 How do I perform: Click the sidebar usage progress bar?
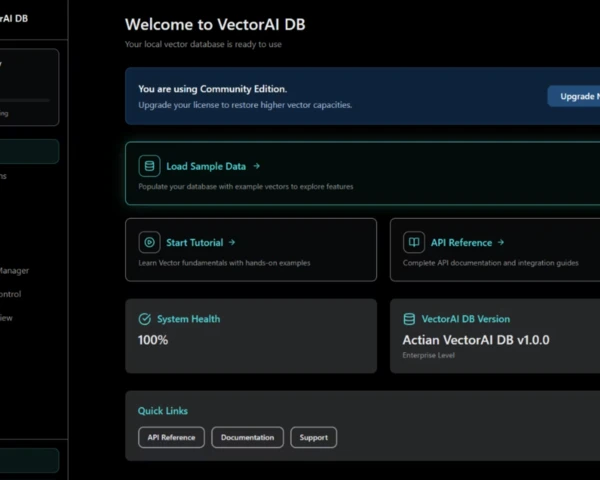coord(25,100)
